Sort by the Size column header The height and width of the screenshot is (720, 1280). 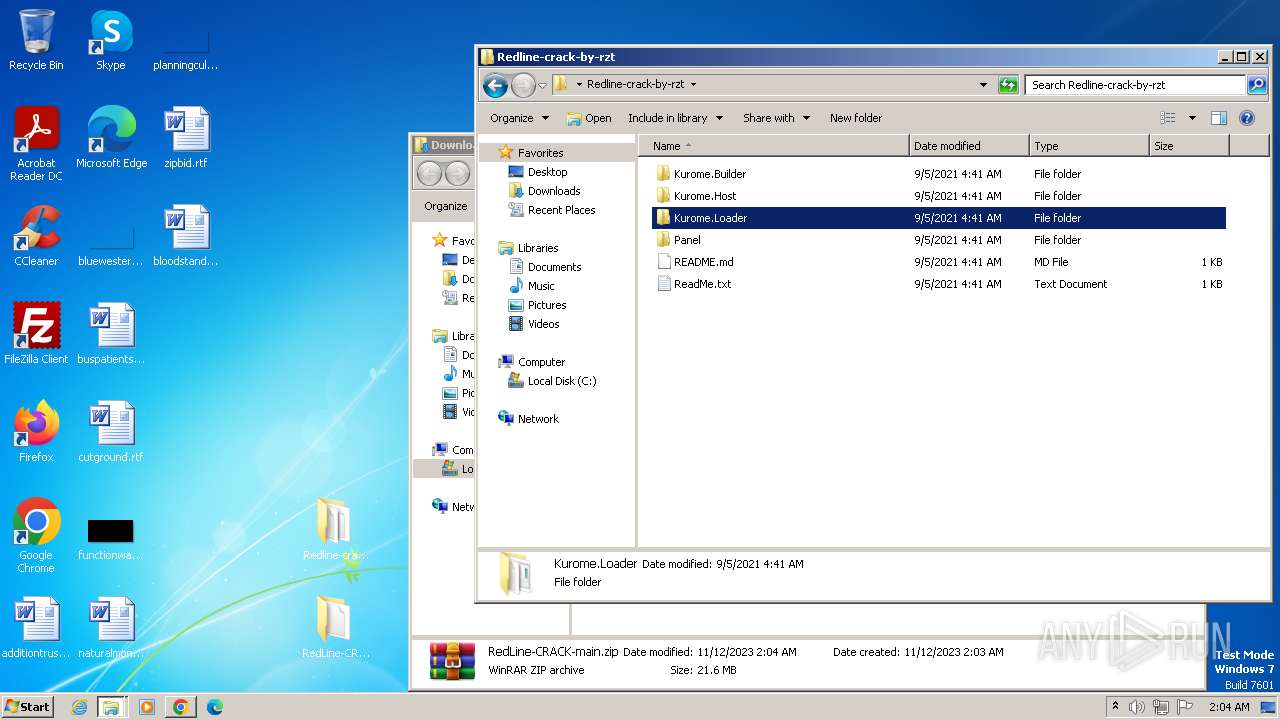(1190, 146)
